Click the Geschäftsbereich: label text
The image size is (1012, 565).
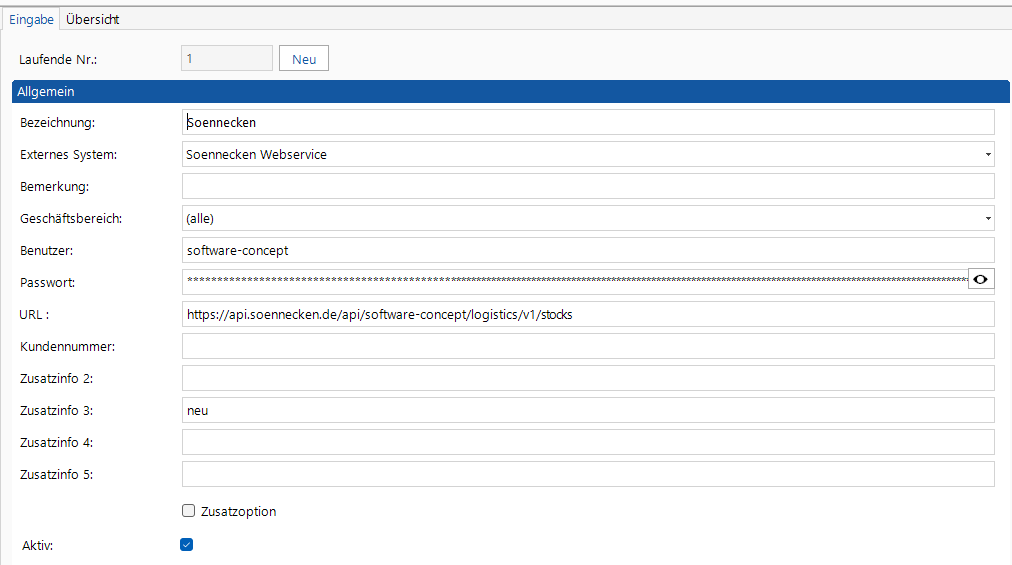pos(71,218)
